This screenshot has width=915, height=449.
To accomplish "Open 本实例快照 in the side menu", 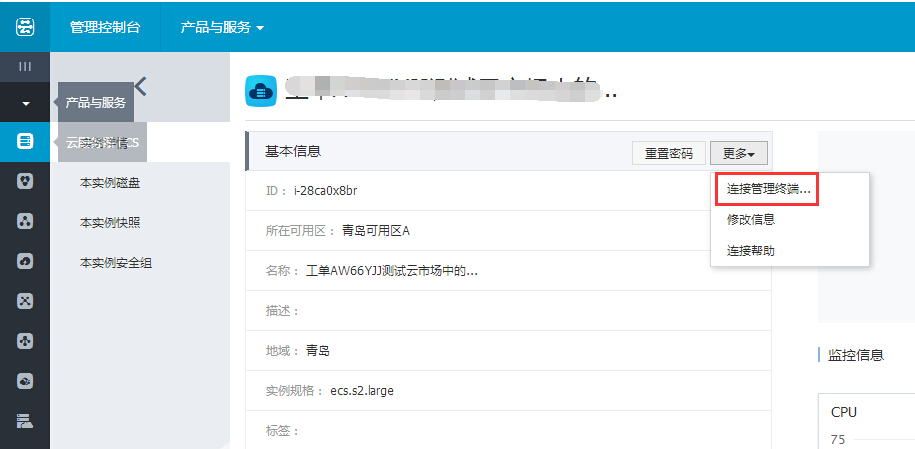I will click(x=109, y=223).
